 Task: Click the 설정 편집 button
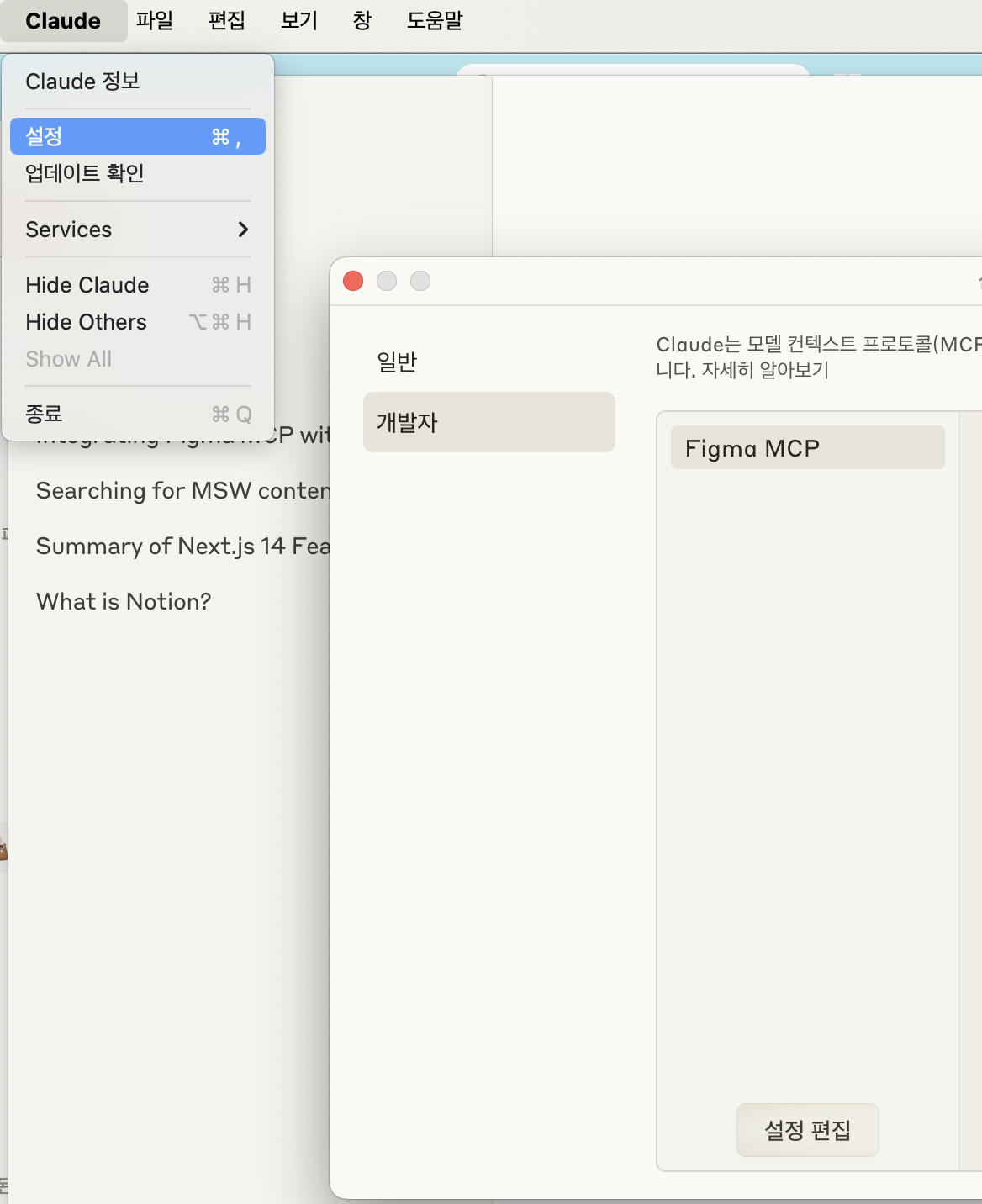[808, 1130]
